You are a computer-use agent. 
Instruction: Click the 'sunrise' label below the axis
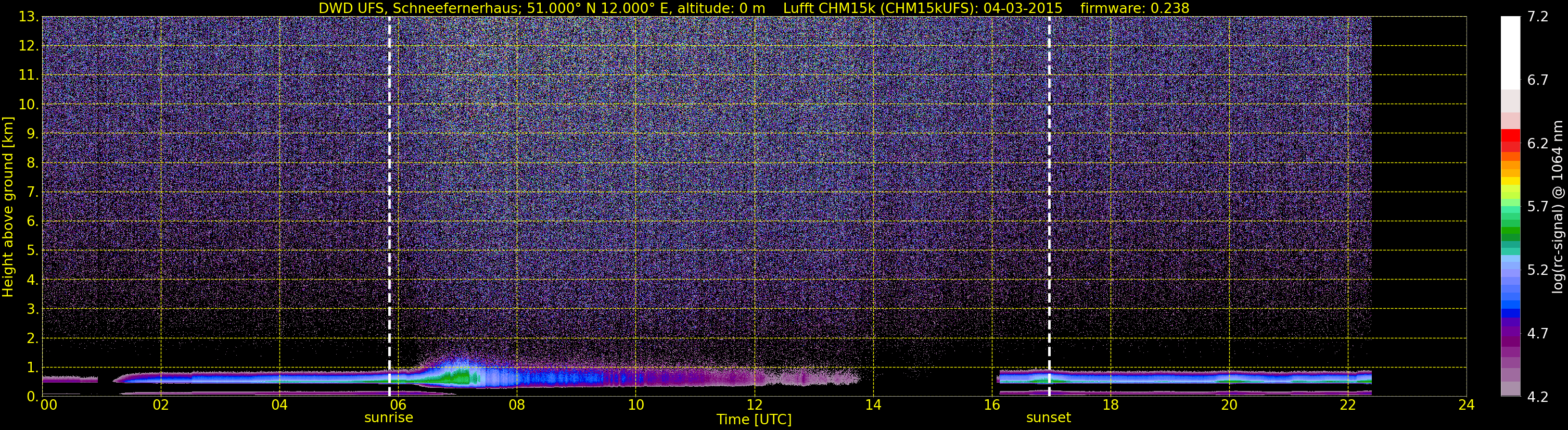388,418
